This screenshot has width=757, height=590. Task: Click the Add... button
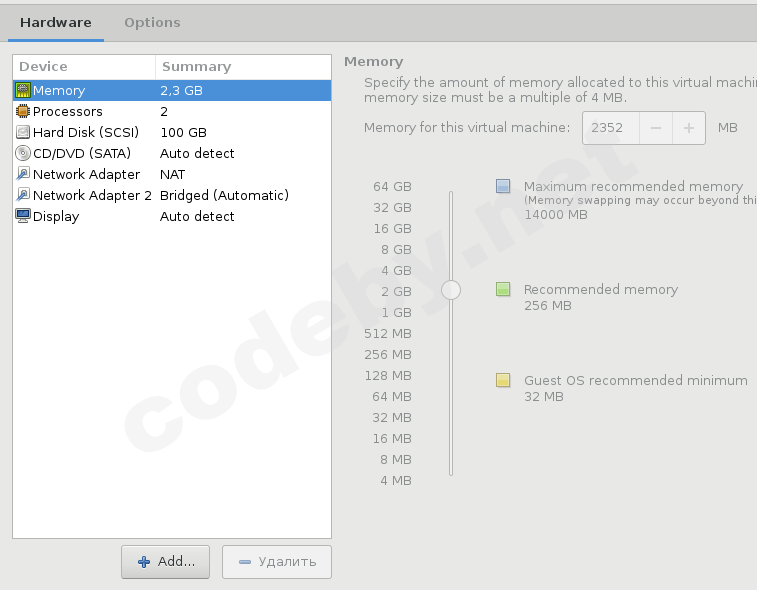pyautogui.click(x=166, y=562)
